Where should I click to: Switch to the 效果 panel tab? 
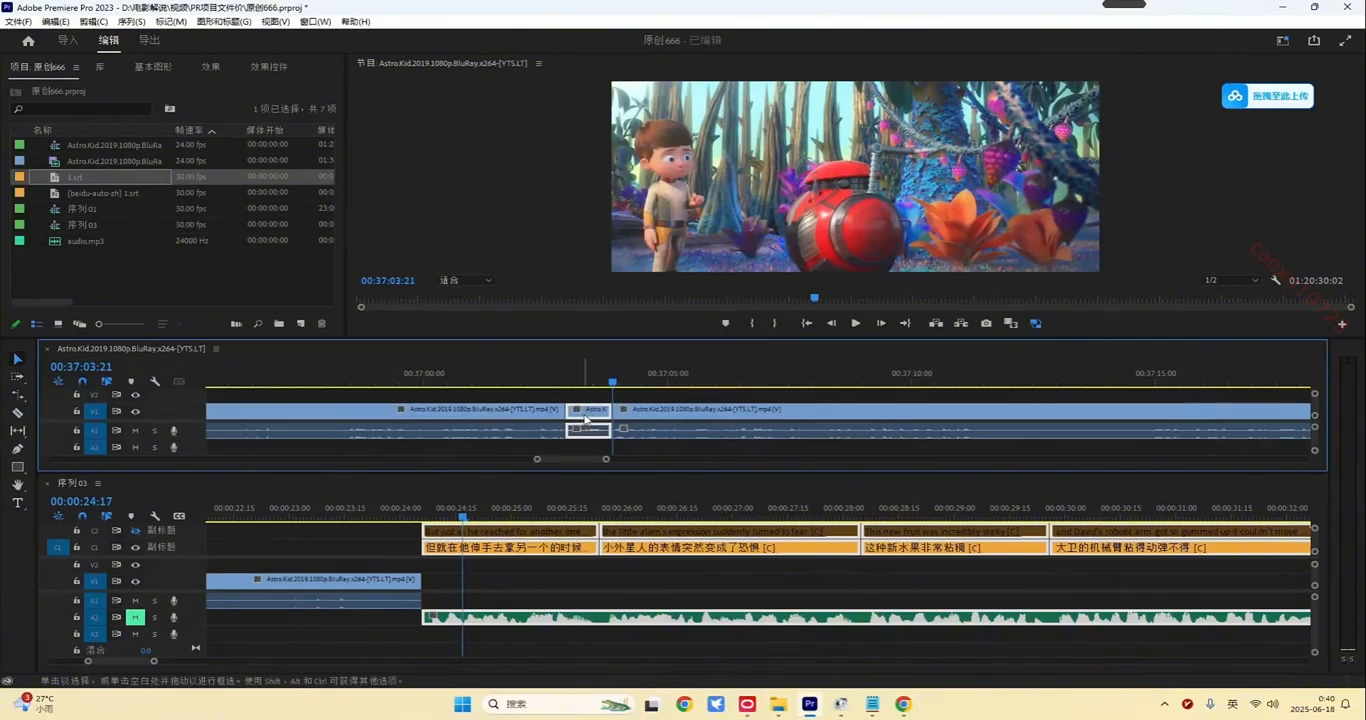[x=210, y=66]
